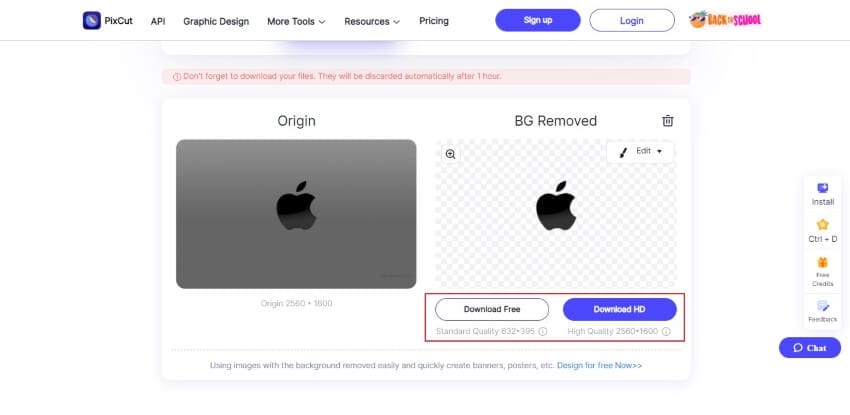850x415 pixels.
Task: Open the API menu item
Action: 158,21
